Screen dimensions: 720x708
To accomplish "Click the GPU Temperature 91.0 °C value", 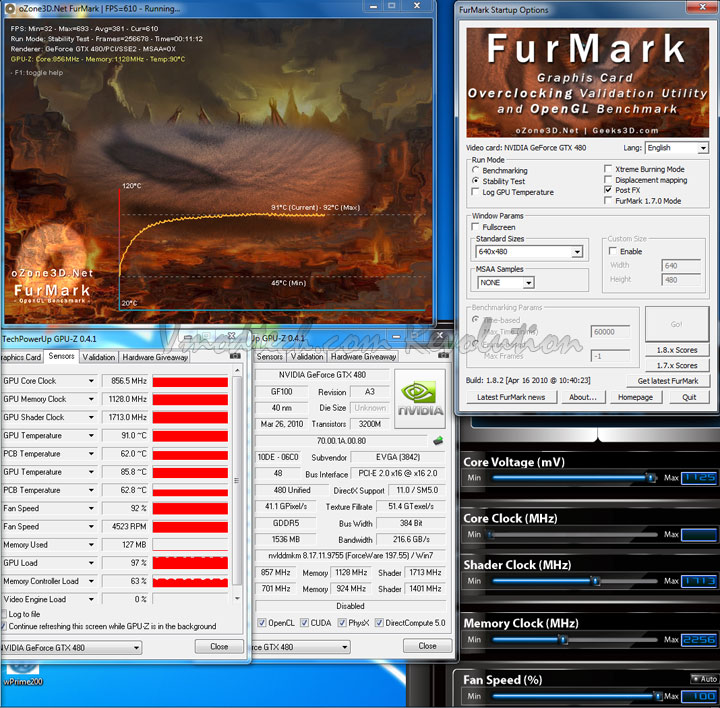I will click(125, 435).
